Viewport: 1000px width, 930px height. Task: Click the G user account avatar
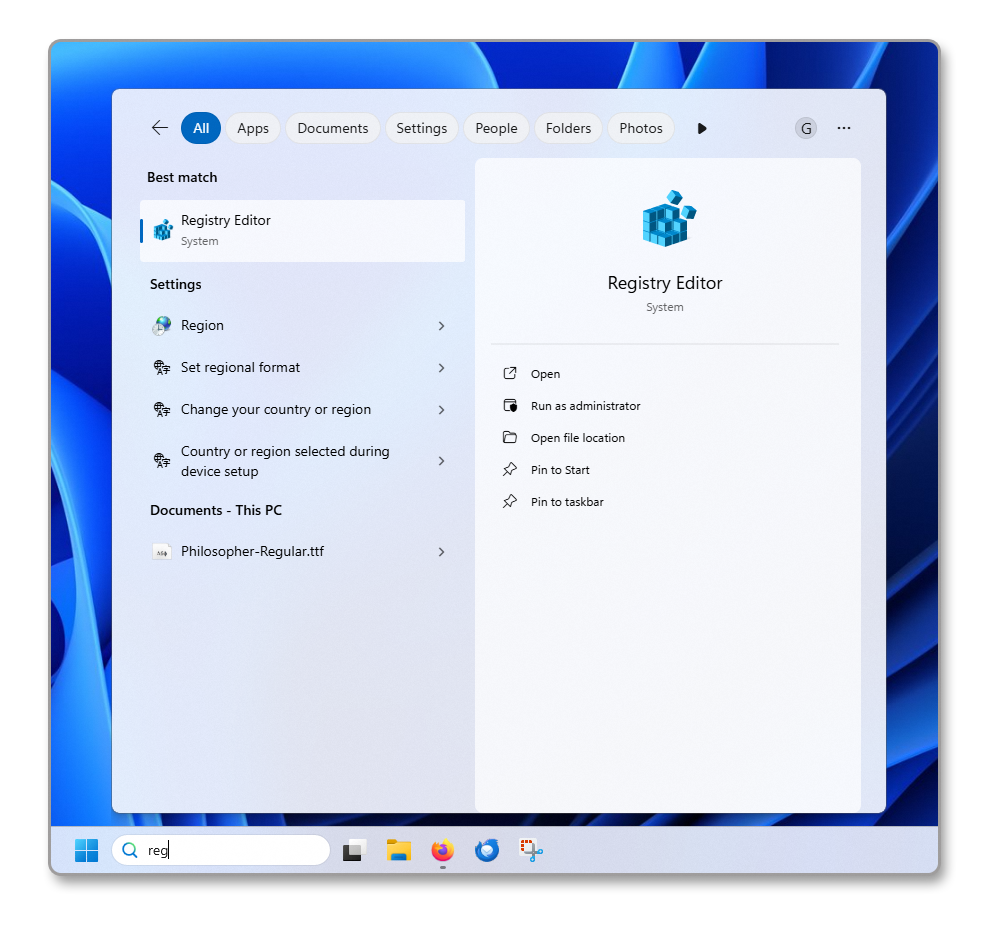(805, 128)
